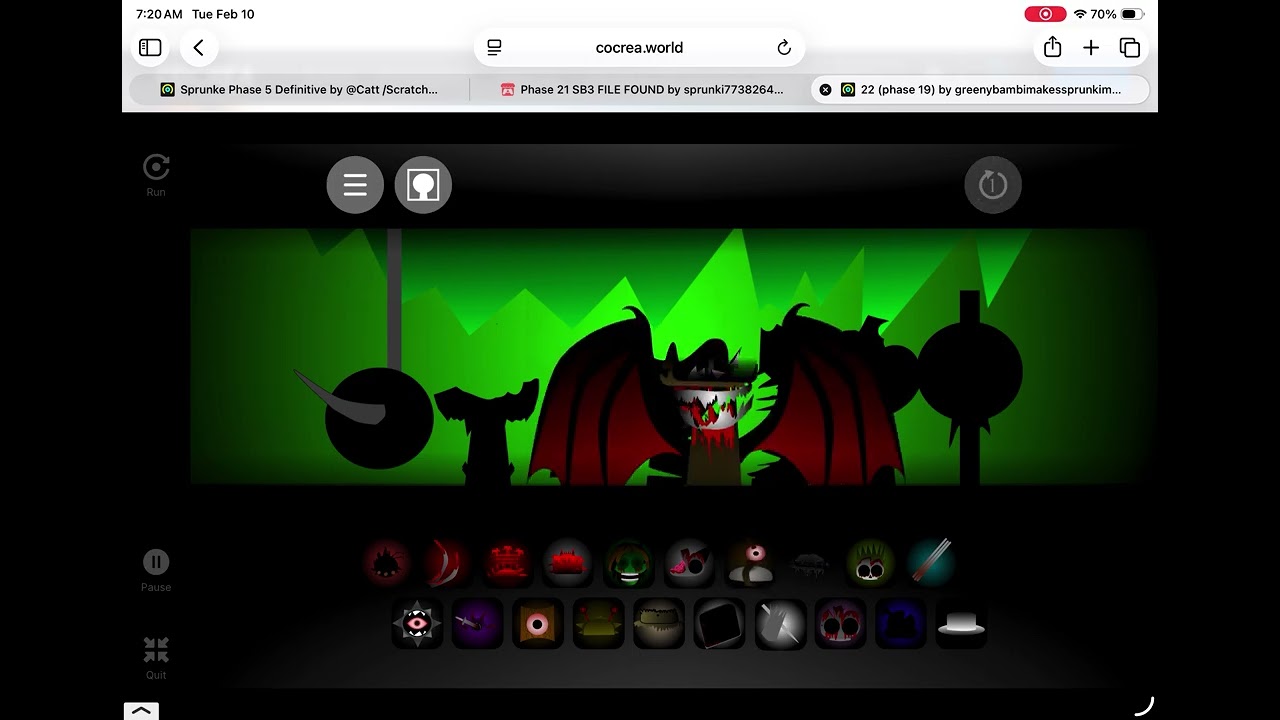Select the gray ball with pink mouth icon
Screen dimensions: 1280x720
(689, 564)
